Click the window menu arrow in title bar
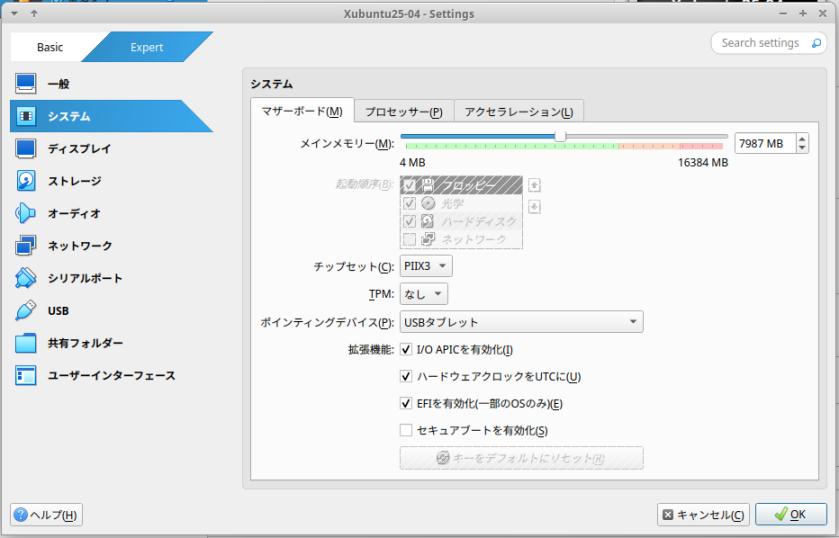The width and height of the screenshot is (839, 538). (14, 13)
